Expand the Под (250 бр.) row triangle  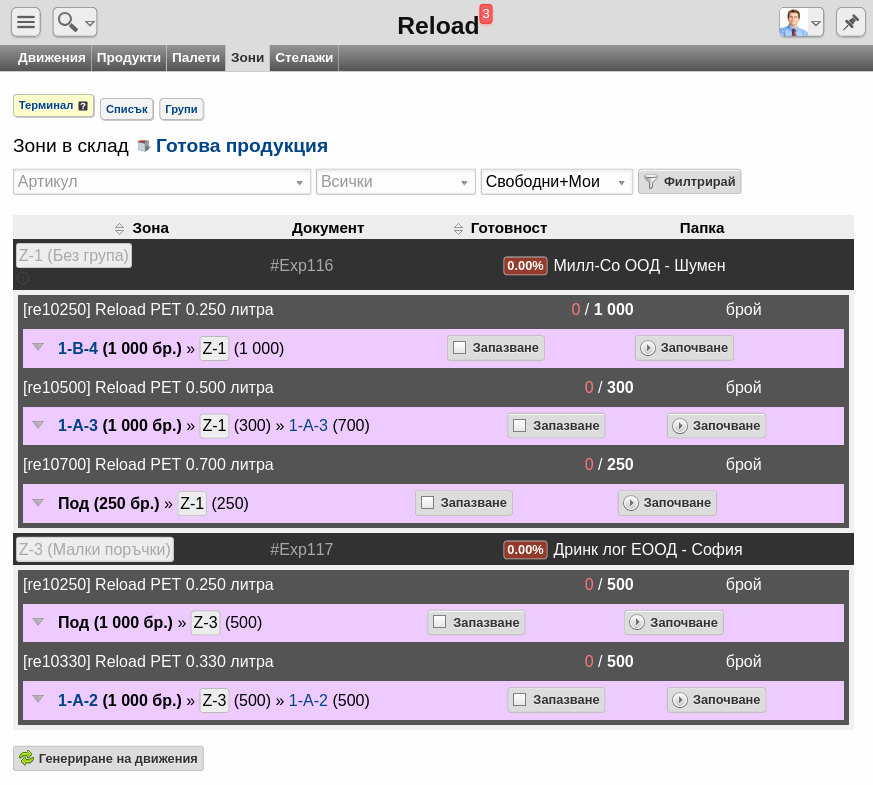[38, 503]
